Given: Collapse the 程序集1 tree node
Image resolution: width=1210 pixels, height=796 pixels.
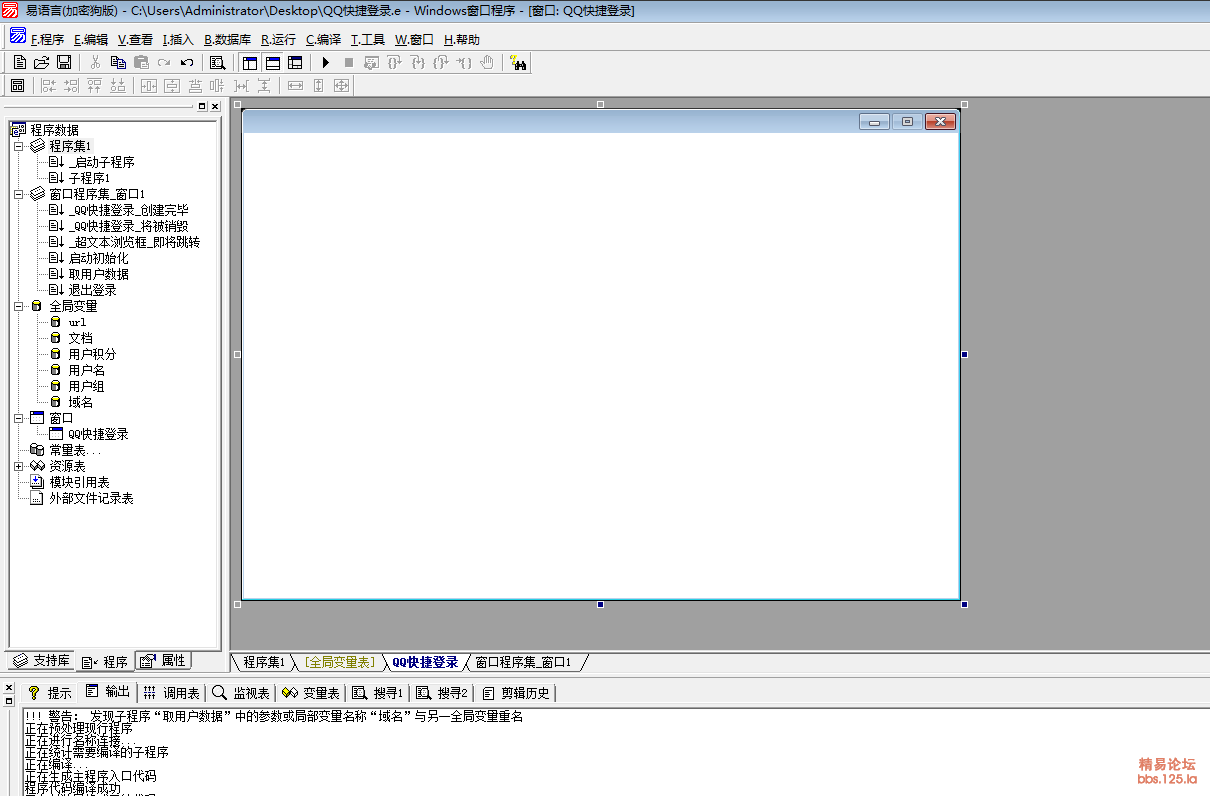Looking at the screenshot, I should [18, 146].
